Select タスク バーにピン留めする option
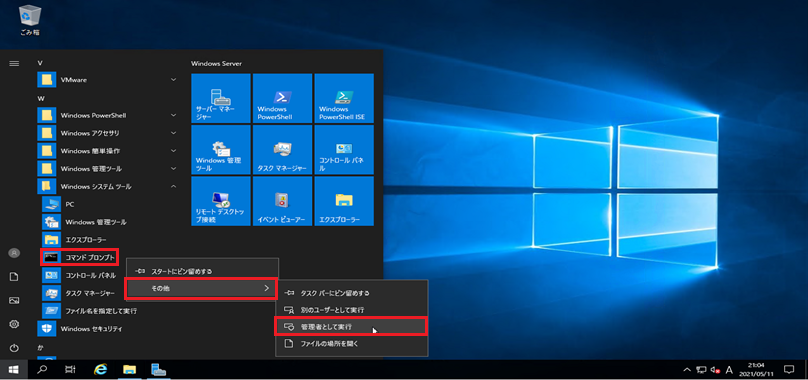The height and width of the screenshot is (380, 808). point(352,293)
